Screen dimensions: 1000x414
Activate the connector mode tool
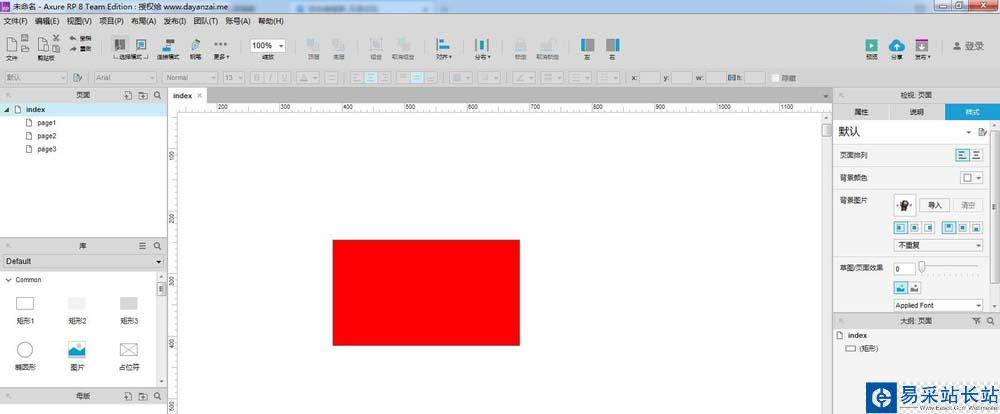[169, 45]
